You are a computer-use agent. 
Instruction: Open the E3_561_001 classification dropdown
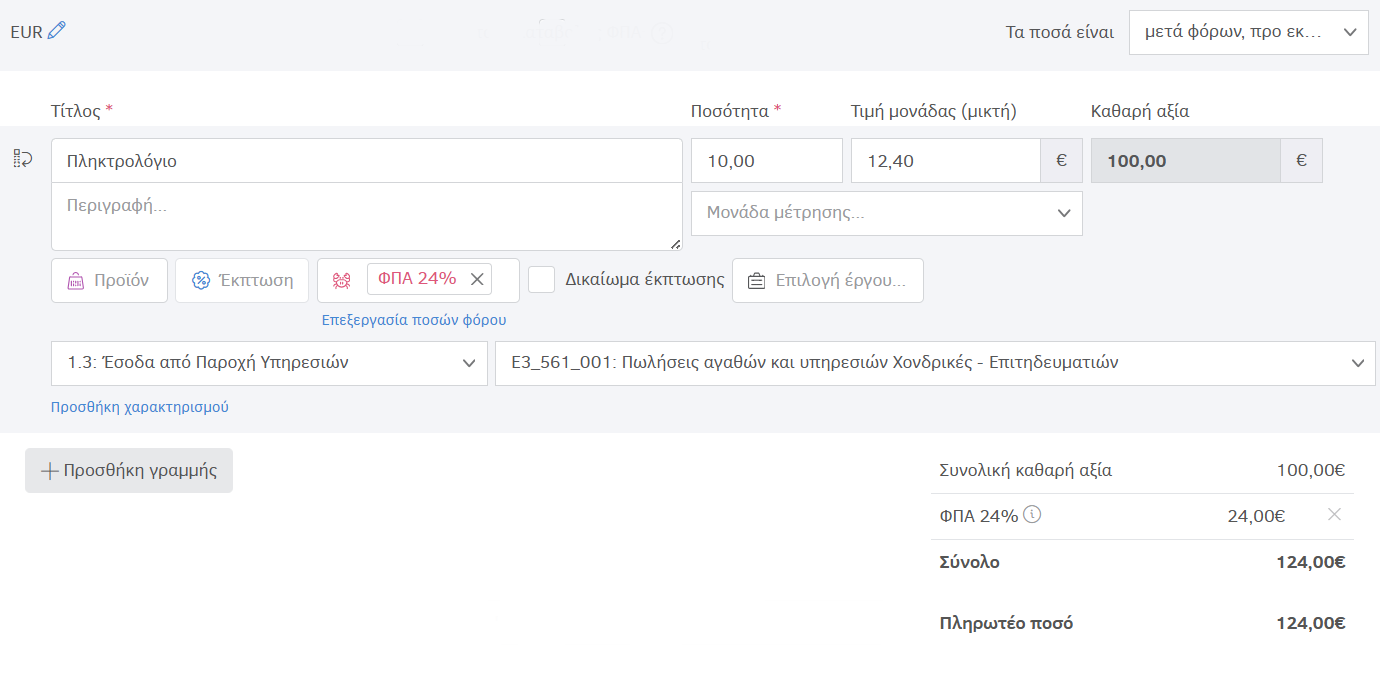[934, 363]
